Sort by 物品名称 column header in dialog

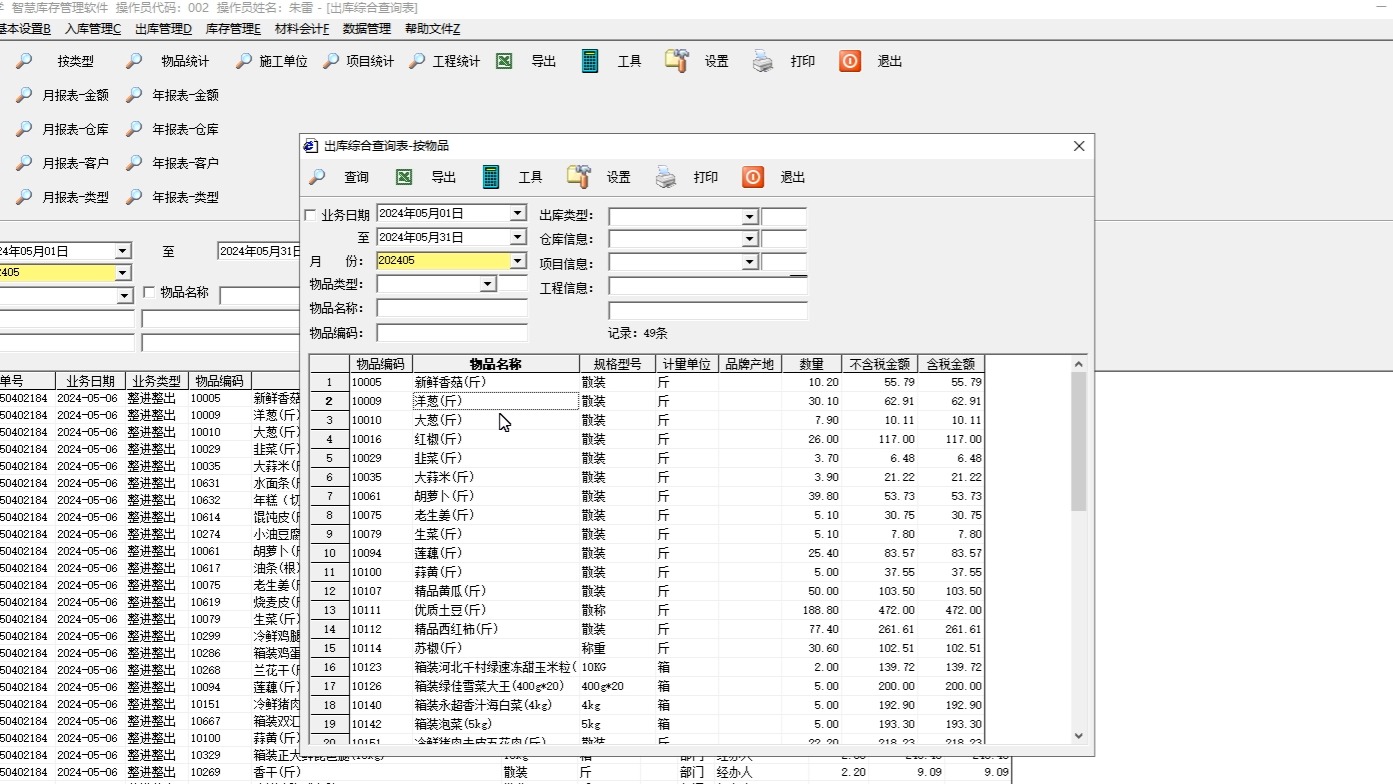click(496, 364)
